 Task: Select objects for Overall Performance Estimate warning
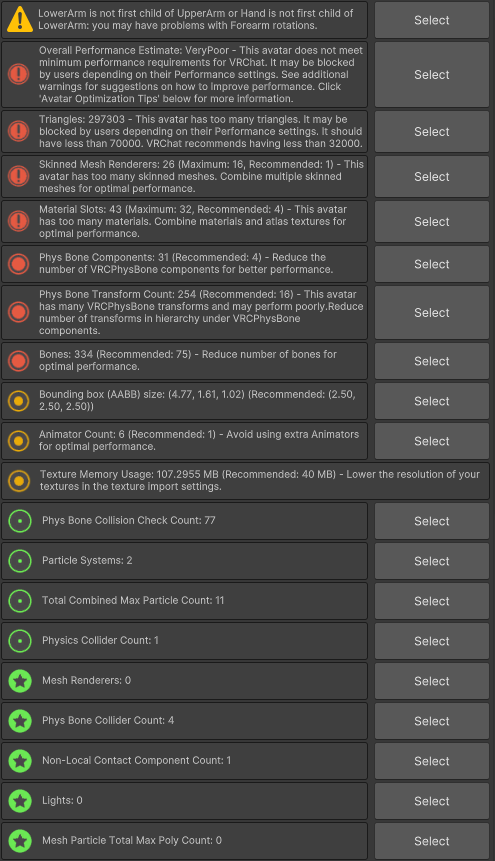point(432,75)
